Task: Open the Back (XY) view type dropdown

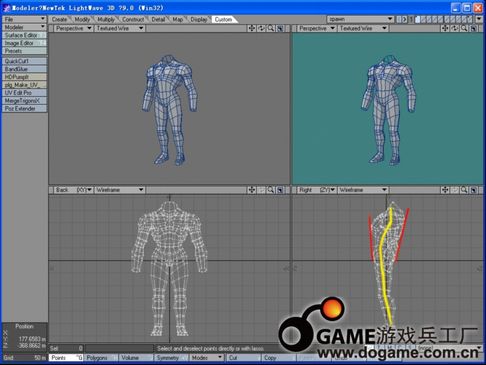Action: click(73, 190)
